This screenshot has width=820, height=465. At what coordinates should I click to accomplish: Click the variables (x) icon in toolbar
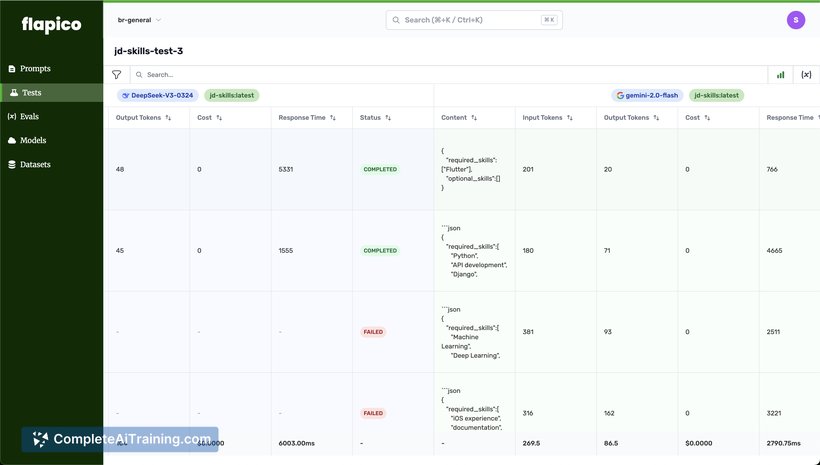point(806,75)
